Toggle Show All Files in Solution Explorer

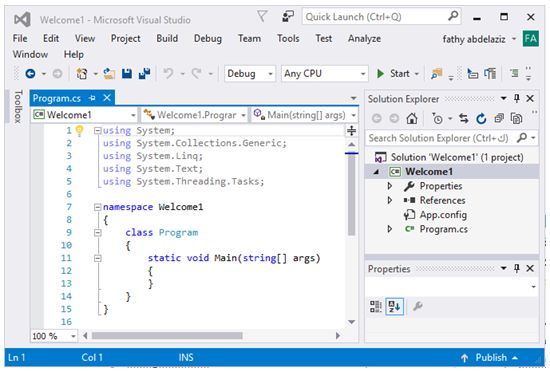click(516, 119)
